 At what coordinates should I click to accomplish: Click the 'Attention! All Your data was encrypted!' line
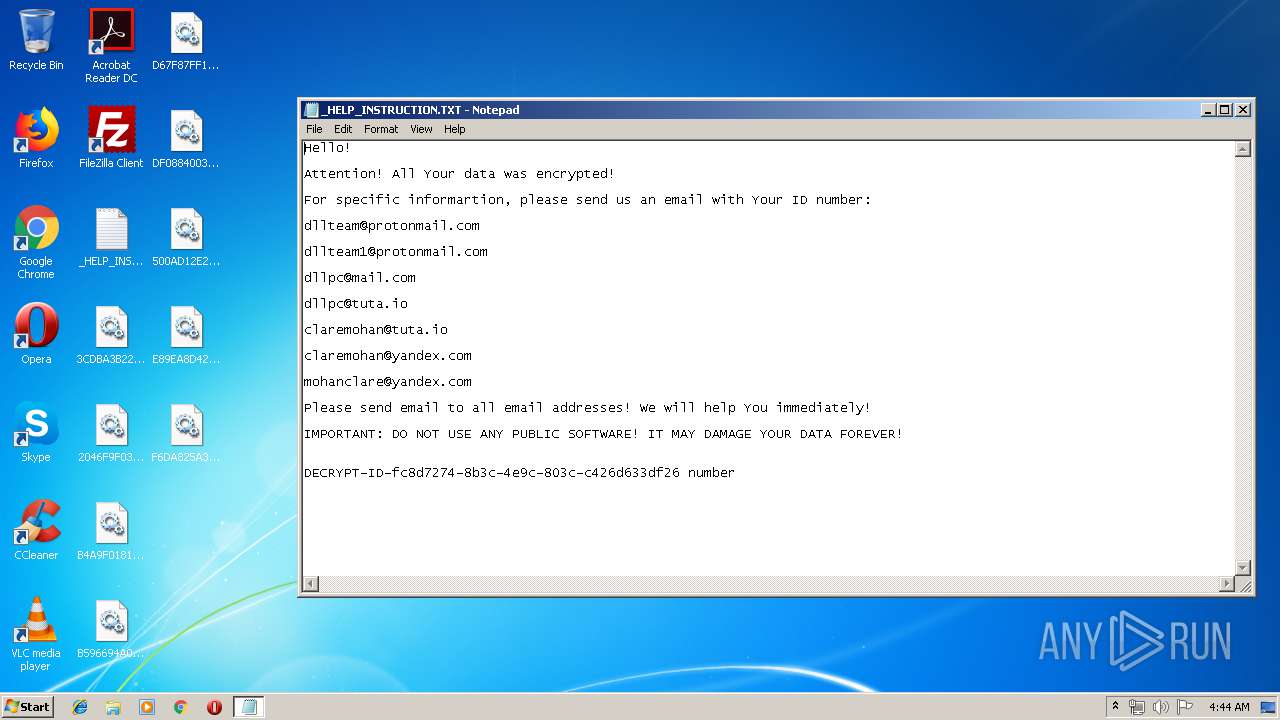[459, 174]
